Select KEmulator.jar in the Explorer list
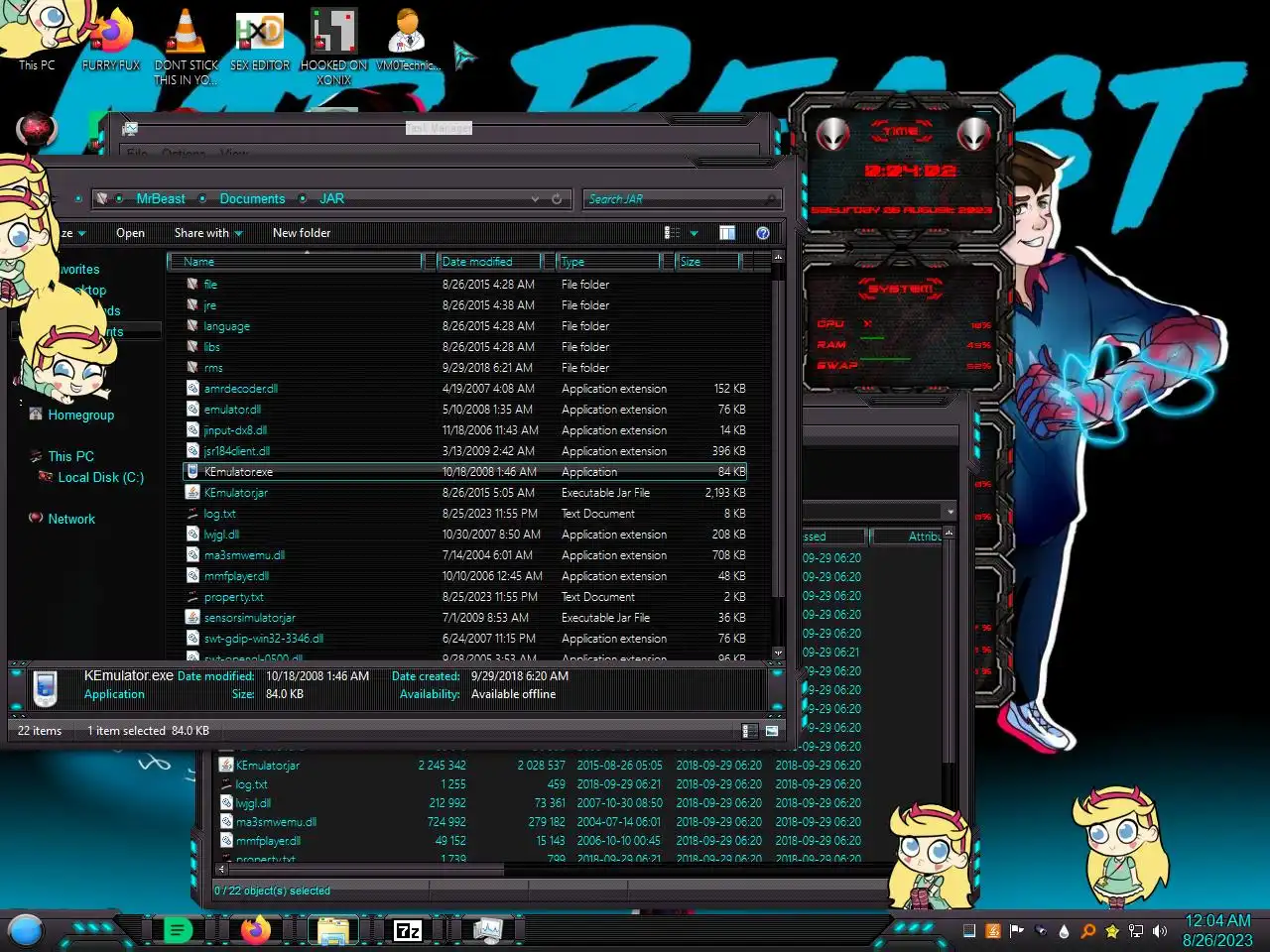 [465, 493]
